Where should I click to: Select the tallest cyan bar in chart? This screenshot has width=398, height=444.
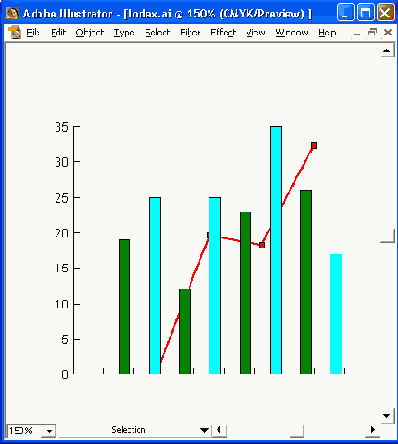[x=276, y=250]
